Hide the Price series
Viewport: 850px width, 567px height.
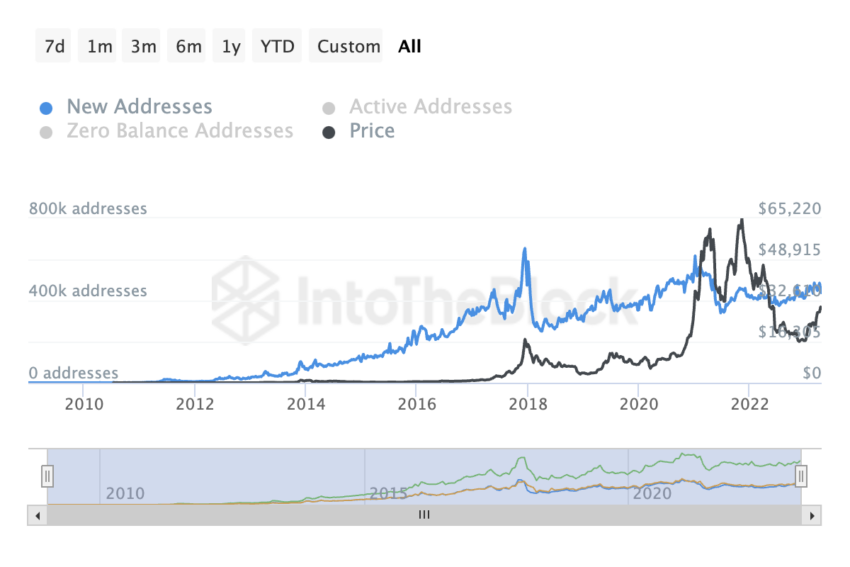coord(372,131)
